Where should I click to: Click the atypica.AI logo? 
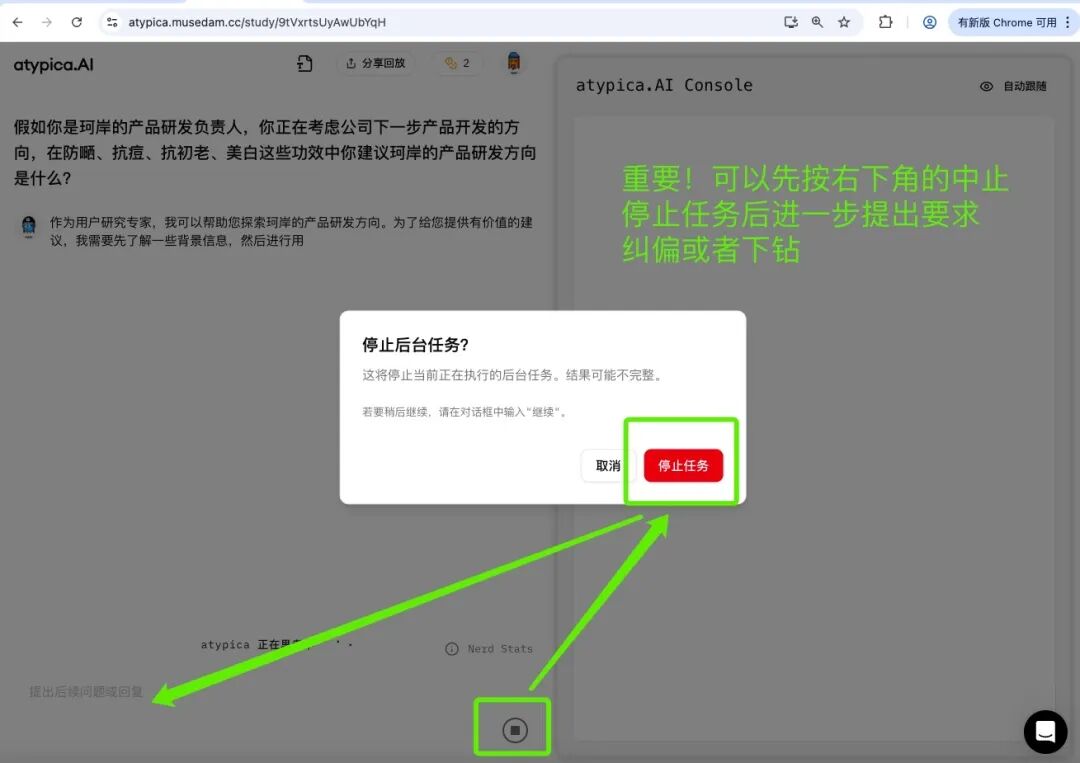(52, 64)
